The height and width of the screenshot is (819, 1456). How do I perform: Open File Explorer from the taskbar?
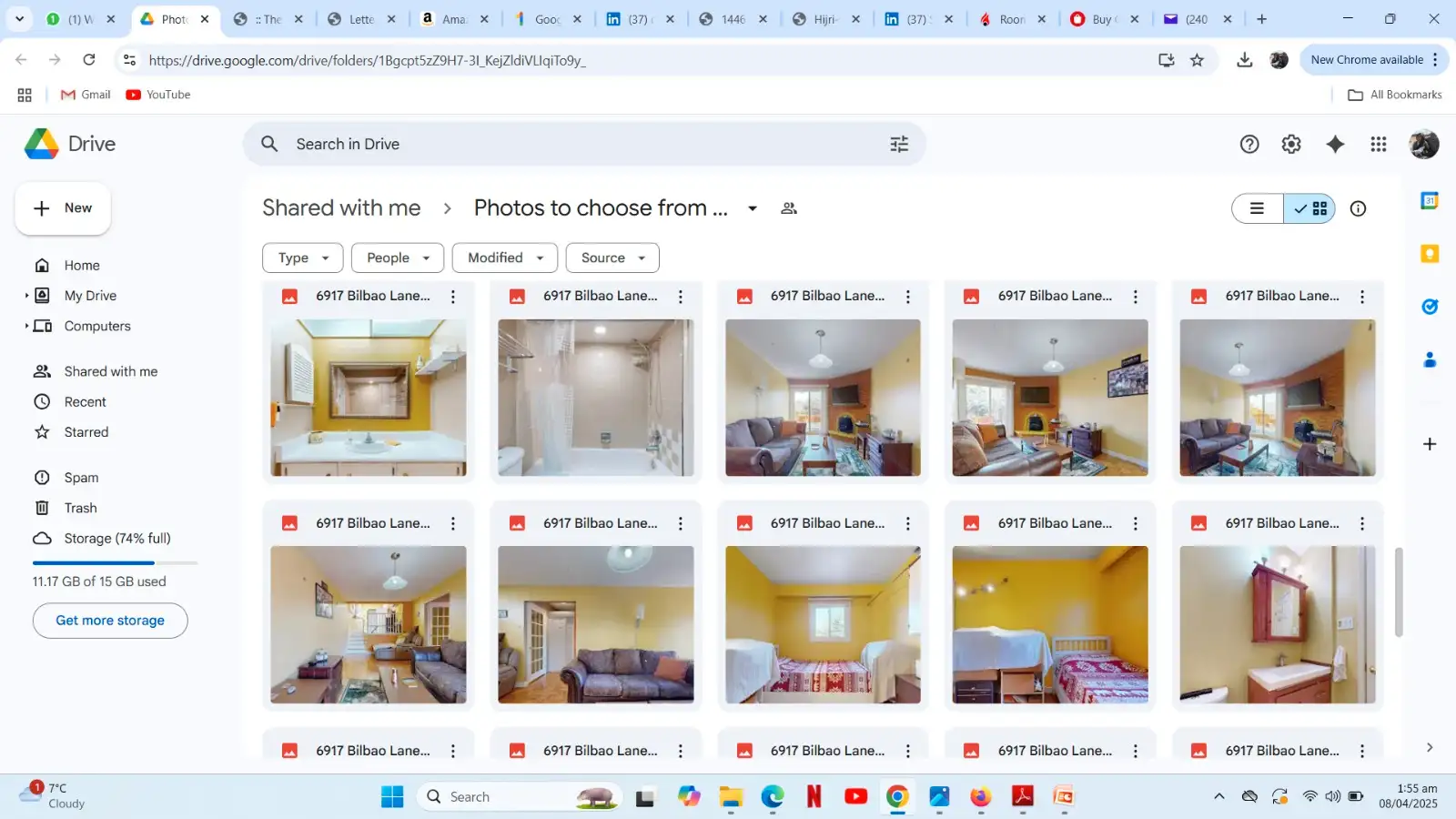point(731,796)
